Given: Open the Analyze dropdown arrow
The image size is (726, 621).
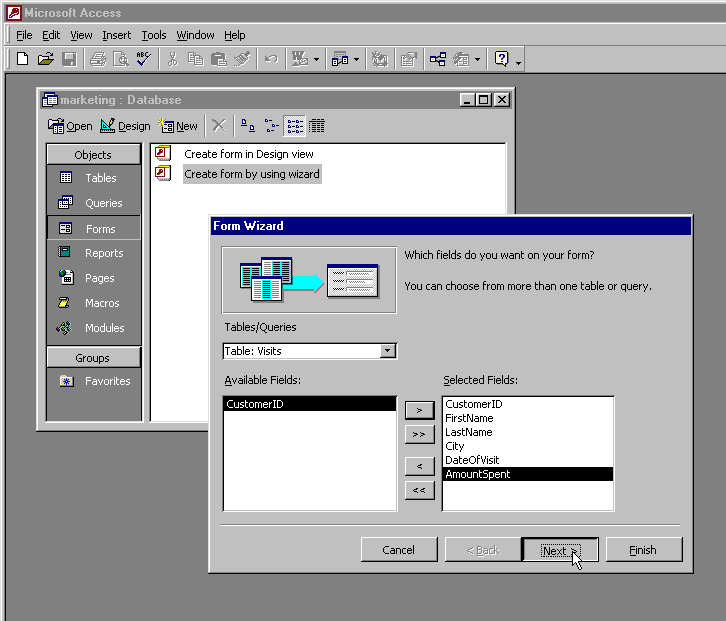Looking at the screenshot, I should (357, 60).
